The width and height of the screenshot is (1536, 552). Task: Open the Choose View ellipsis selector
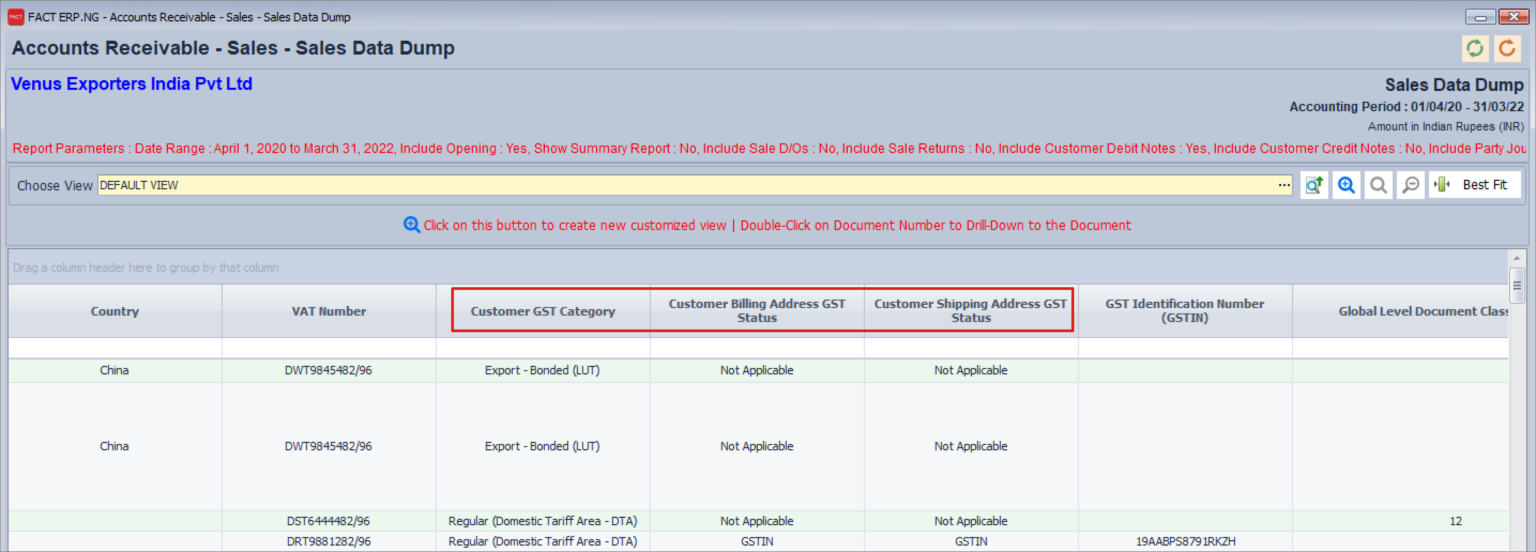(1285, 185)
